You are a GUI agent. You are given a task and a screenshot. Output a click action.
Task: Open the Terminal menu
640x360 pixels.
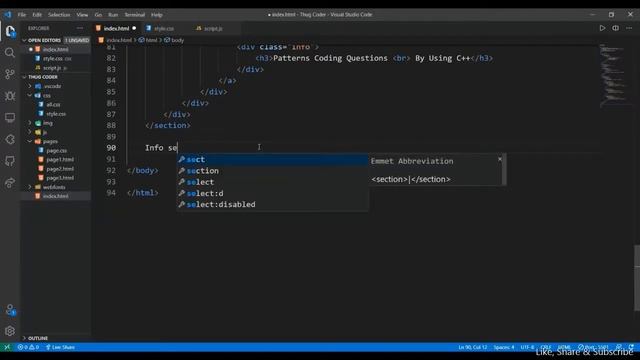[135, 15]
